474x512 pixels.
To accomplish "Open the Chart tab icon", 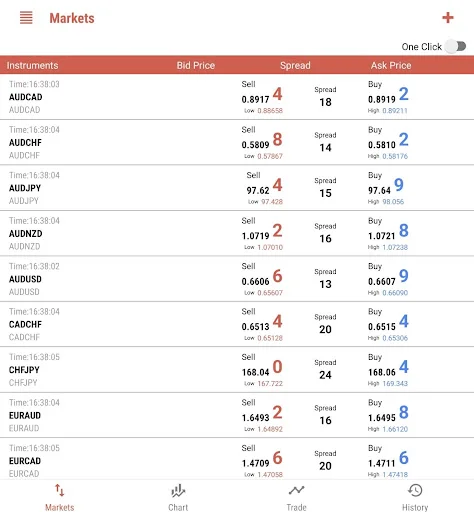I will [178, 491].
